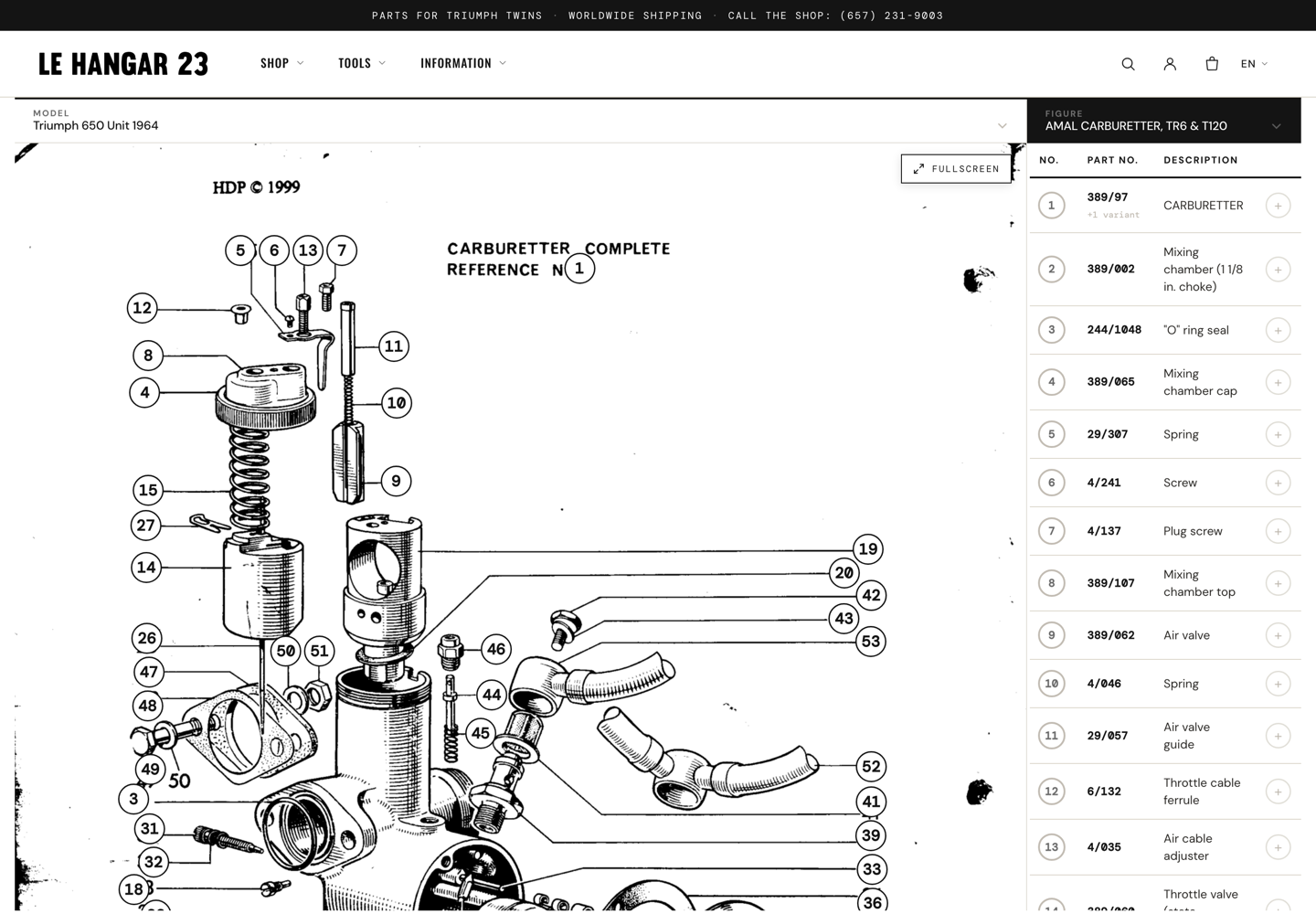Click part number 29/057 text
The image size is (1316, 914).
point(1107,736)
